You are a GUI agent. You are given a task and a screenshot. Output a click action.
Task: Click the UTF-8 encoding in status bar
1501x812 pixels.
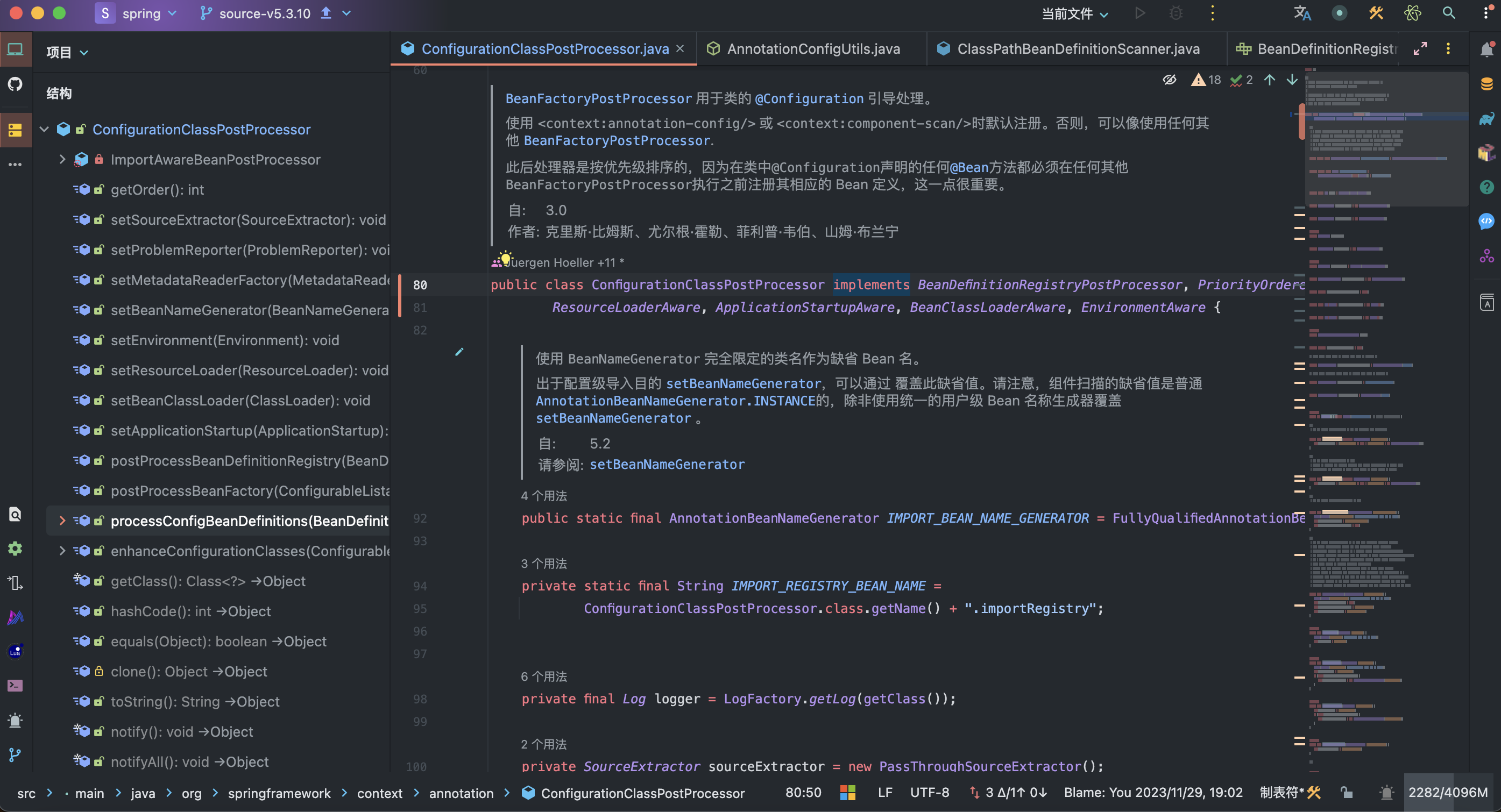930,792
